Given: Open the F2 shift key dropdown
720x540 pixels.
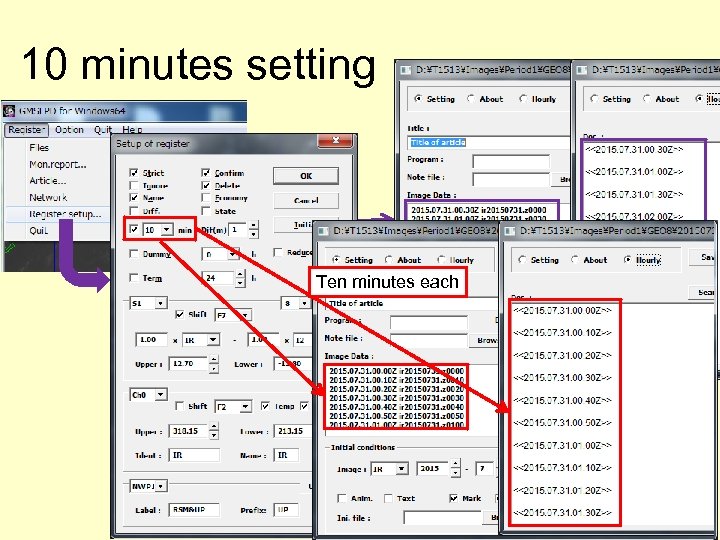Looking at the screenshot, I should [x=246, y=407].
